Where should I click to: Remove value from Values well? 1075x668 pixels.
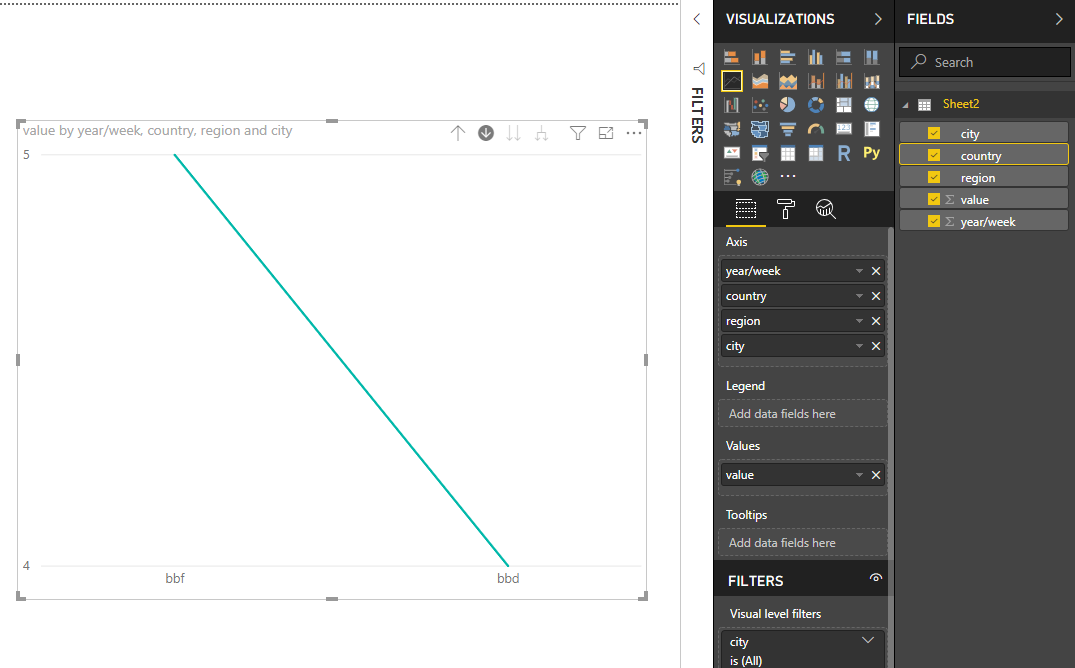(x=875, y=475)
